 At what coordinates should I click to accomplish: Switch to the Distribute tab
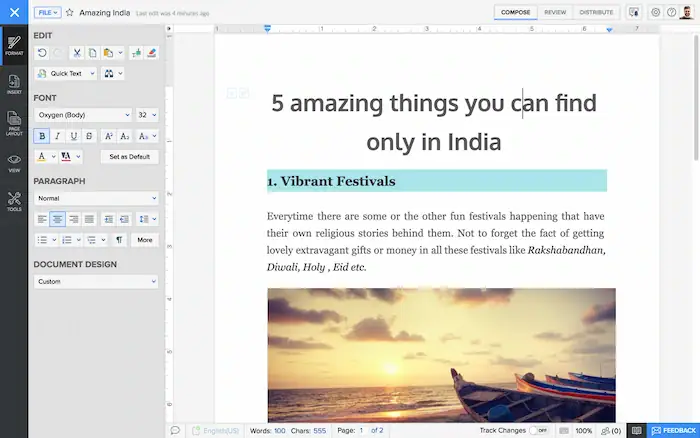point(596,12)
